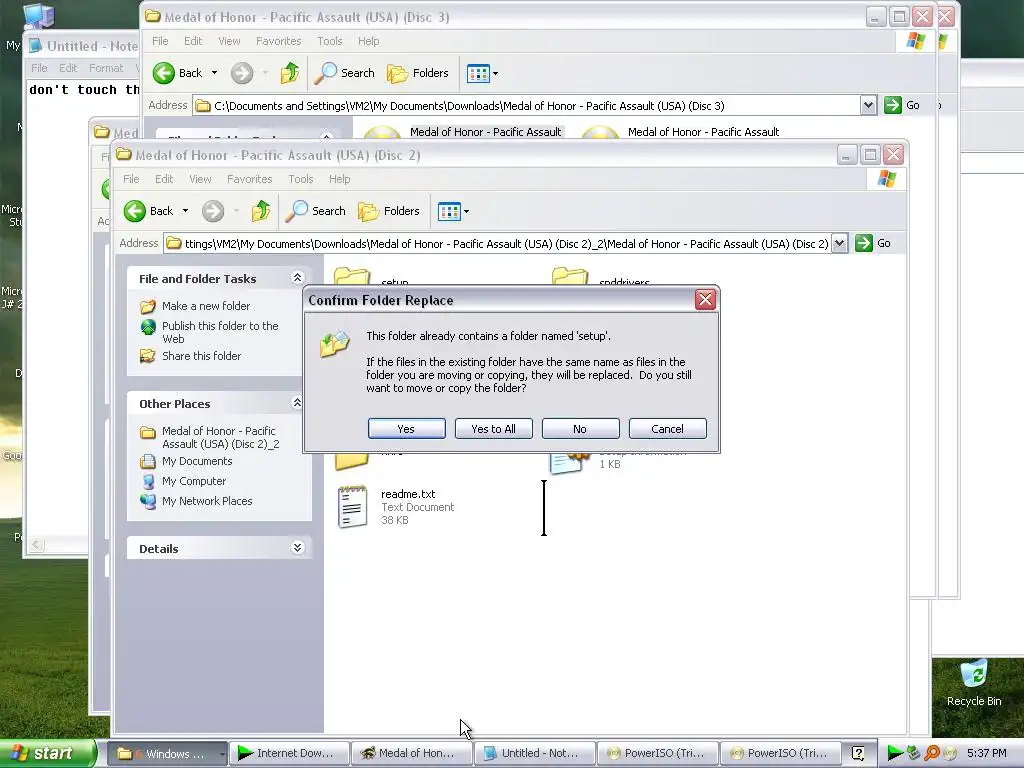Open File menu in Disc 2 window
Image resolution: width=1024 pixels, height=768 pixels.
(131, 179)
